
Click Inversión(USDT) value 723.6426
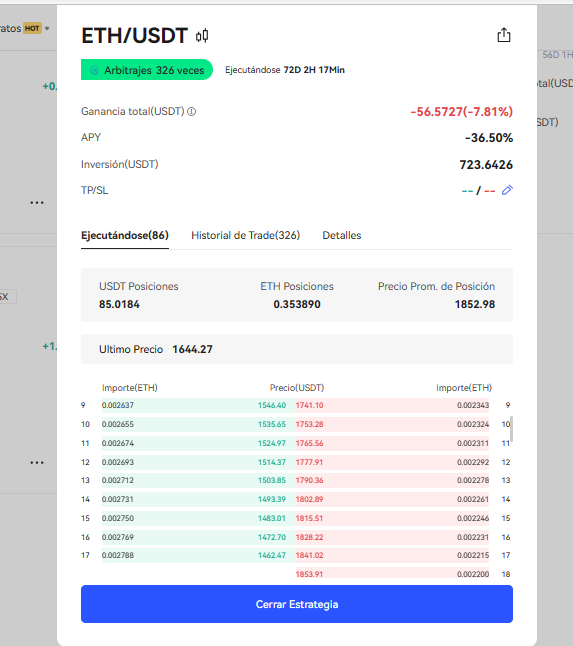tap(486, 165)
